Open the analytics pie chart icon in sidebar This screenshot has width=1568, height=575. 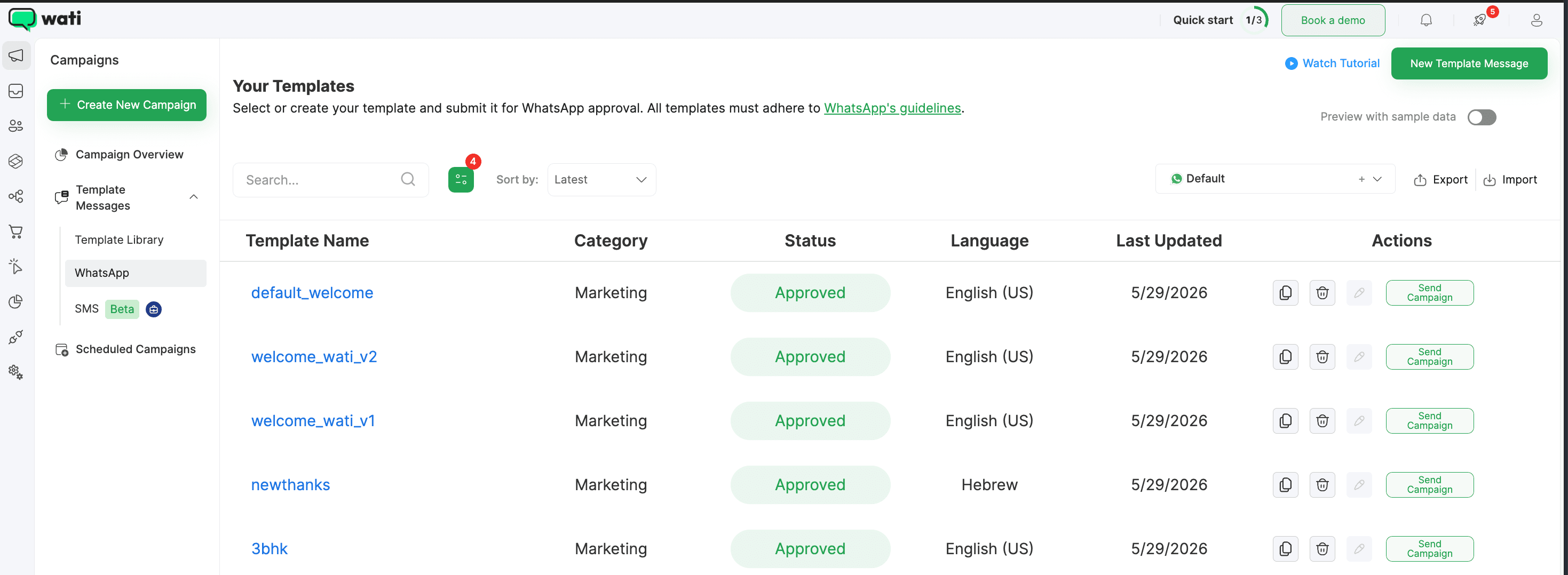17,302
